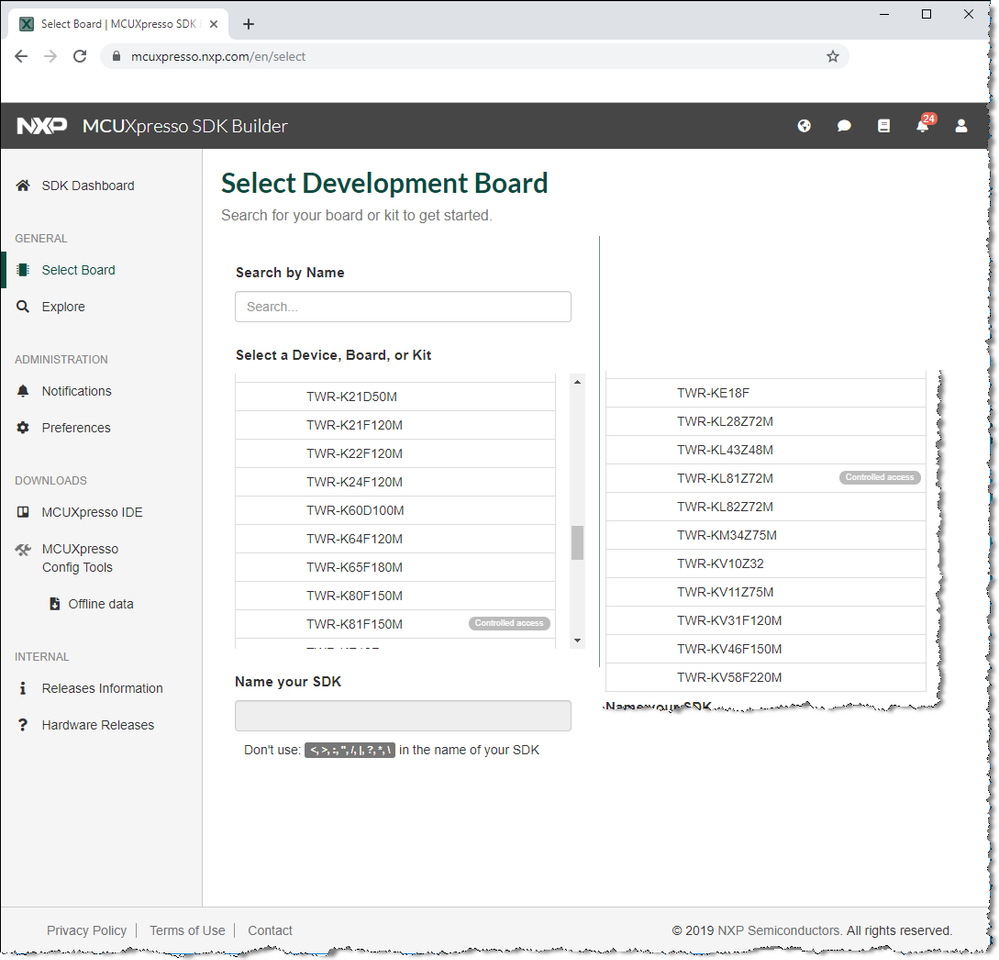999x960 pixels.
Task: Open Select Board sidebar item
Action: click(78, 270)
